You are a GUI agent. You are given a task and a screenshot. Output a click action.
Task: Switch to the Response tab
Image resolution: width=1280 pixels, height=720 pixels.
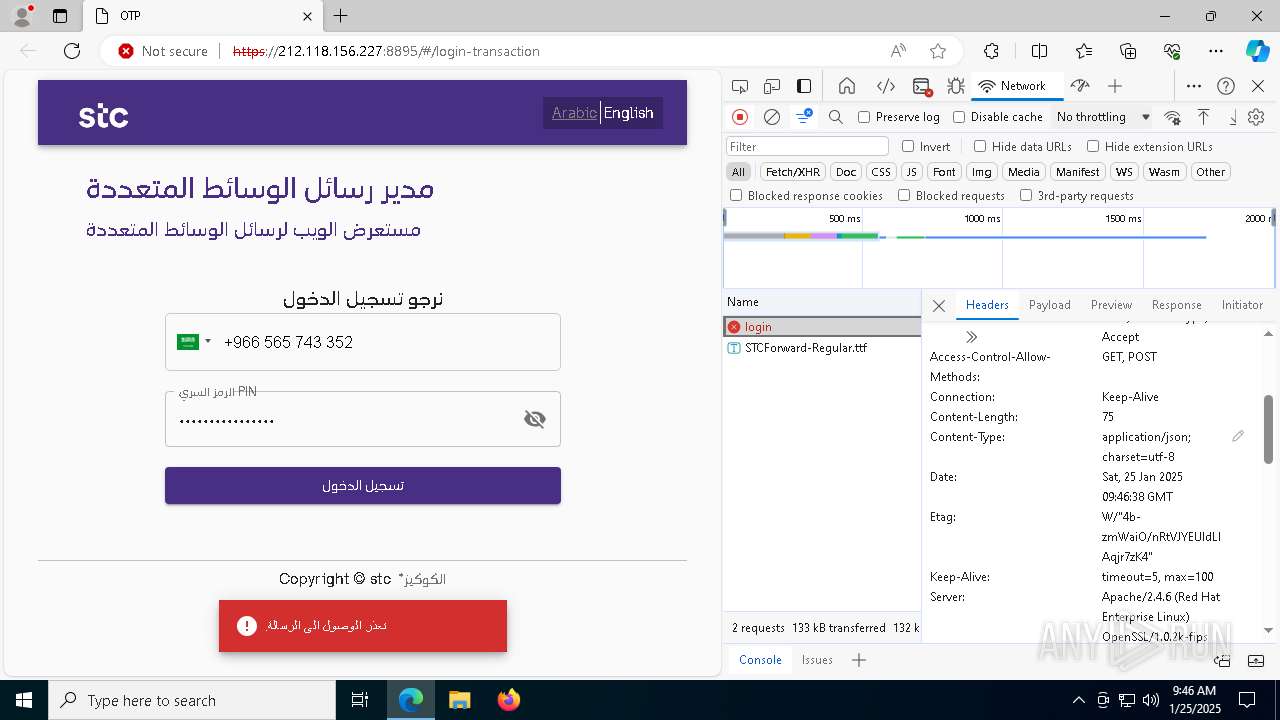click(1177, 305)
